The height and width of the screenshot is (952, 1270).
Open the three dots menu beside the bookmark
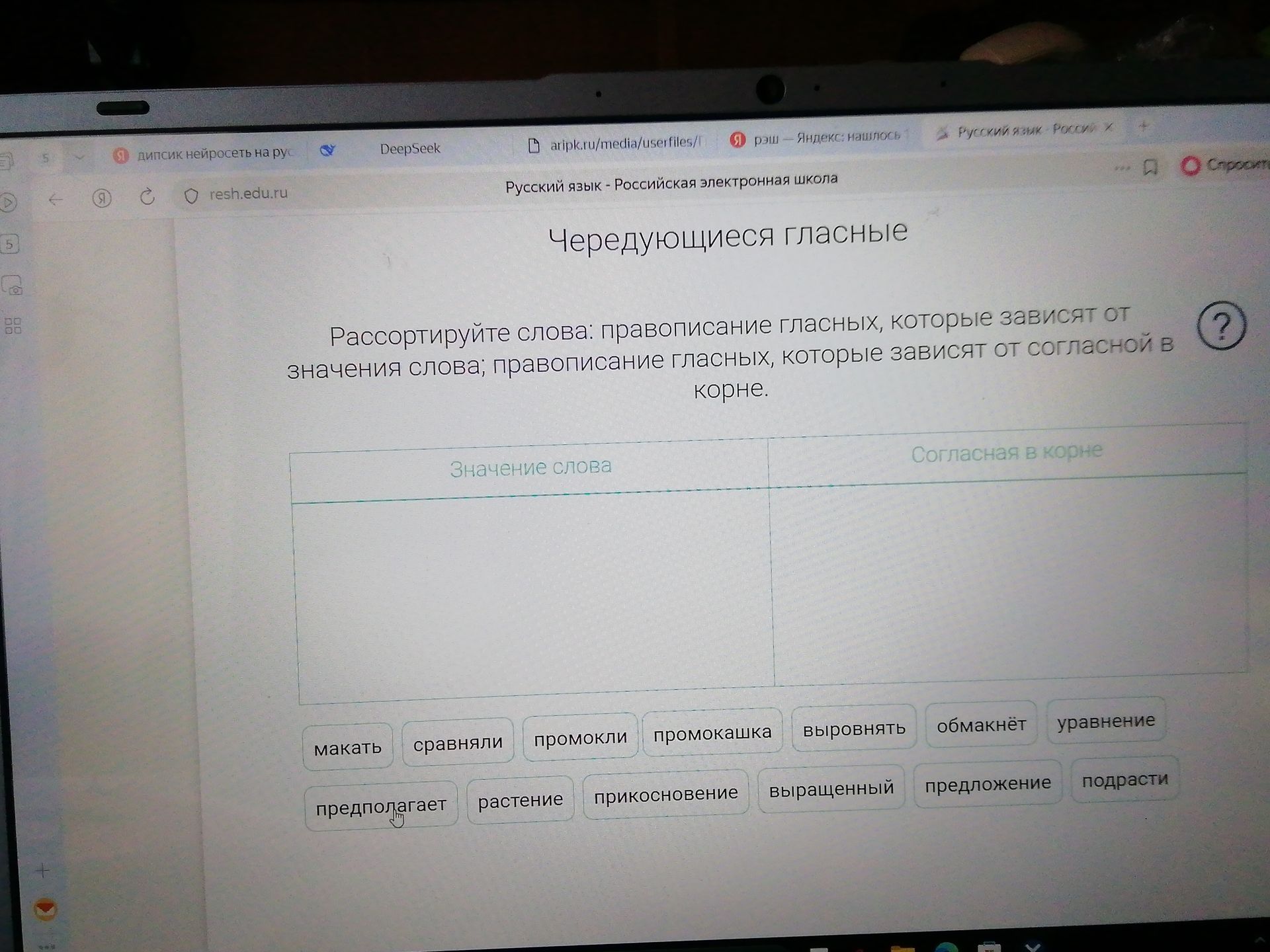tap(1122, 168)
